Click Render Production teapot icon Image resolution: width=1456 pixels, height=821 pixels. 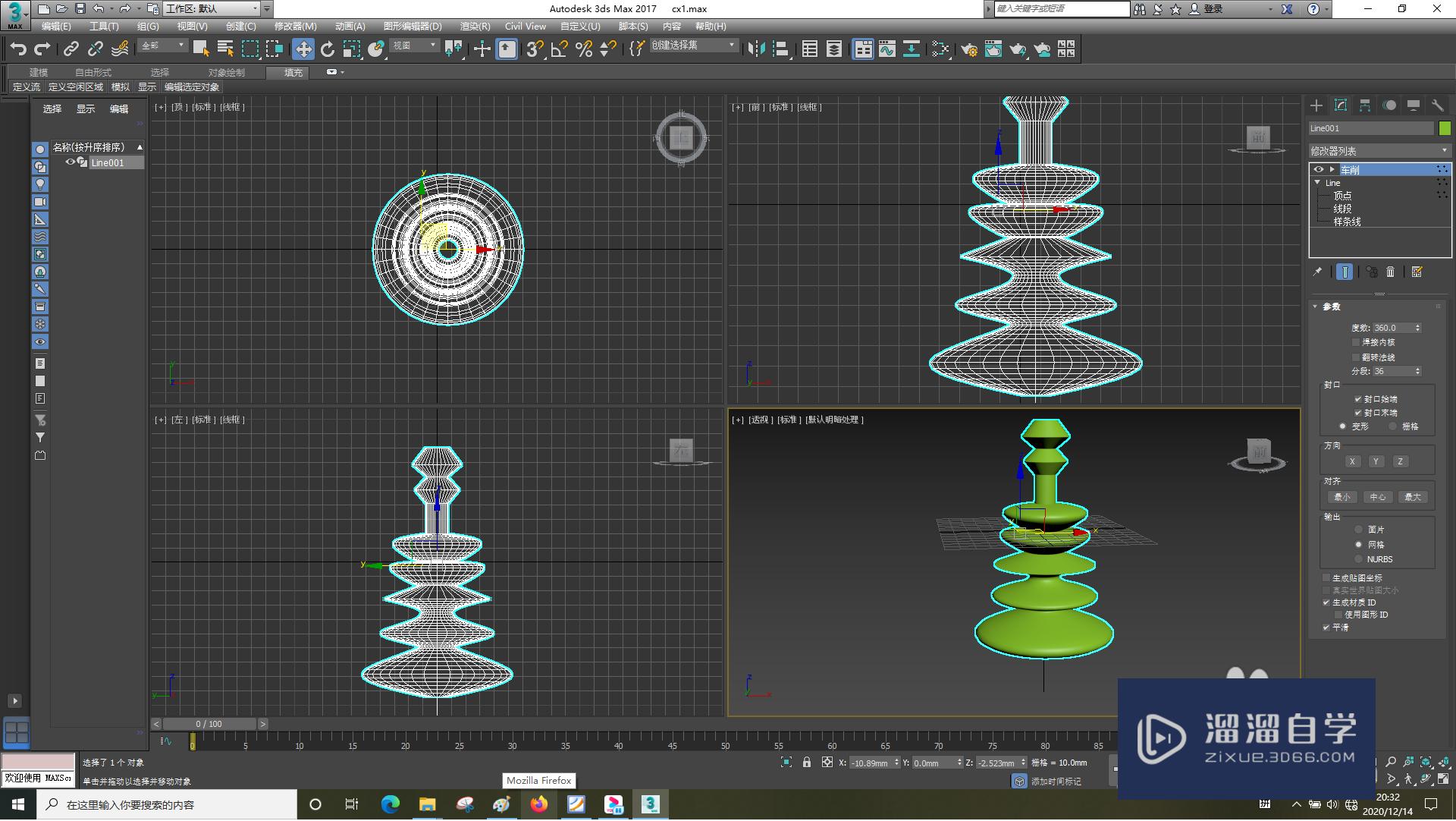1018,49
